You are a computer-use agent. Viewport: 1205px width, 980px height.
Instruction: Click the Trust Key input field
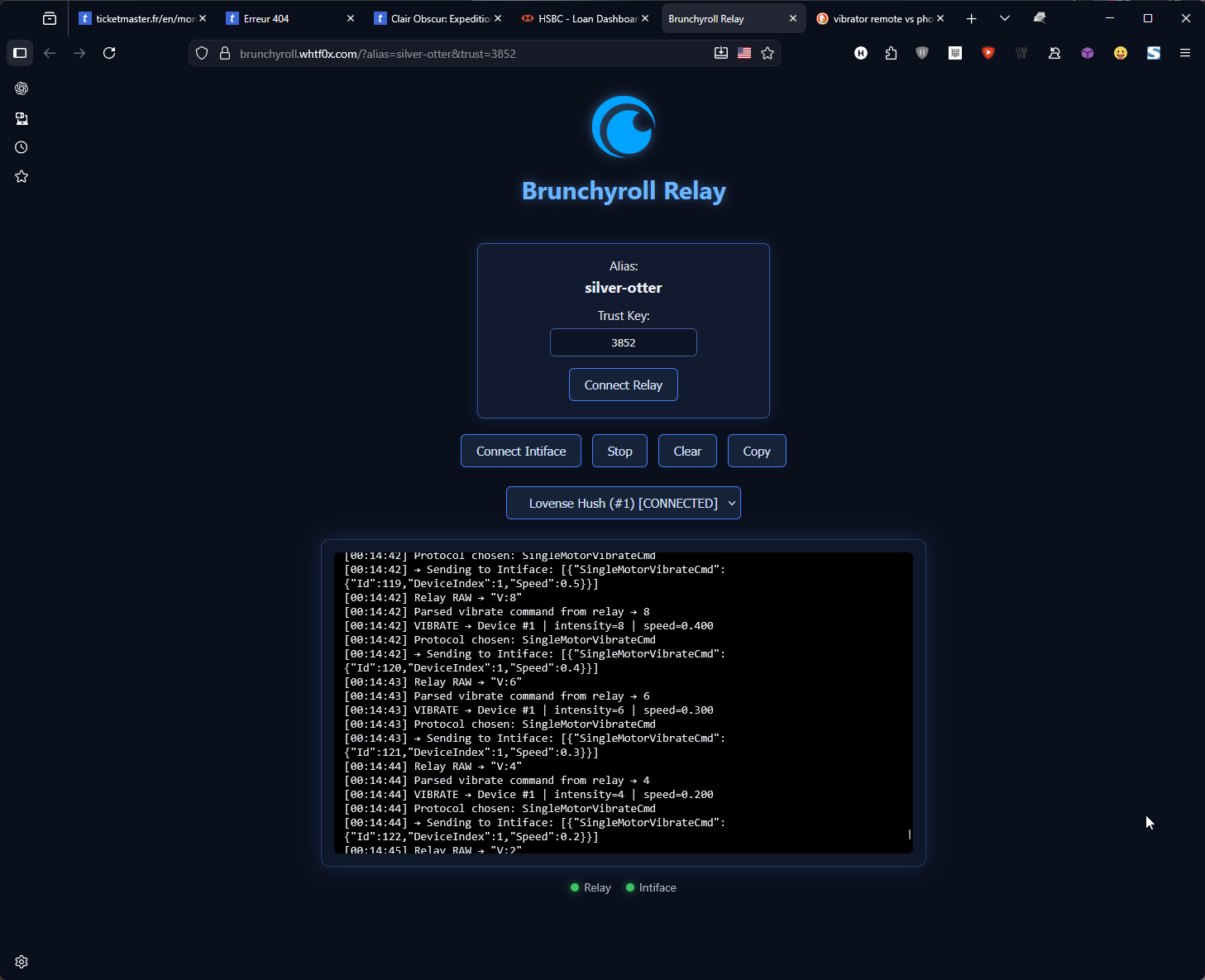(x=623, y=342)
